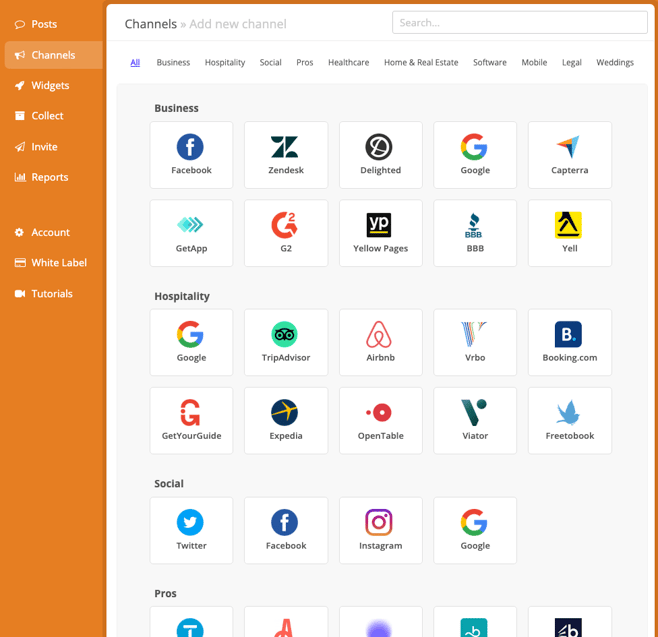
Task: Switch to the Healthcare category tab
Action: [x=348, y=63]
